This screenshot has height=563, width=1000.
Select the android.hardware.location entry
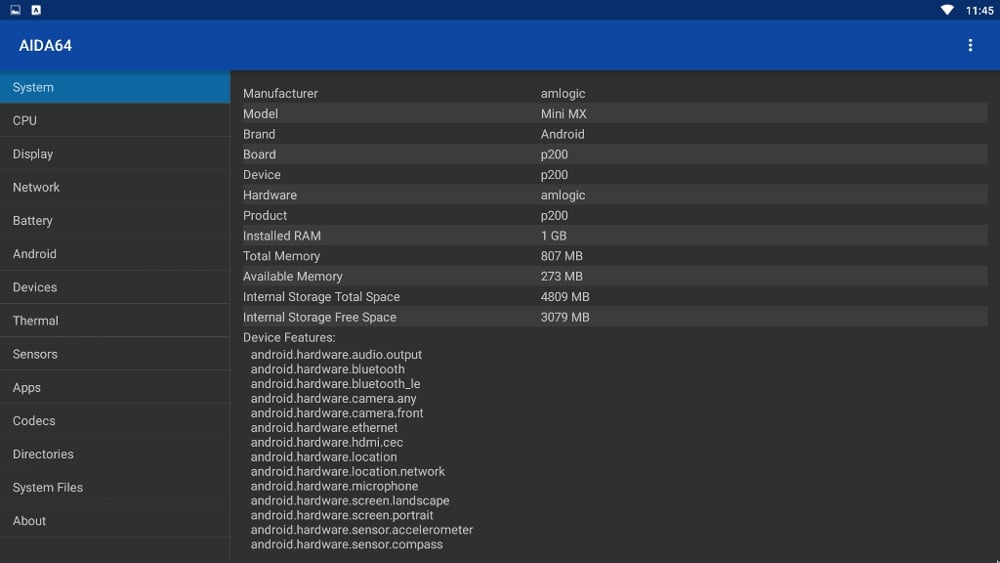point(323,457)
